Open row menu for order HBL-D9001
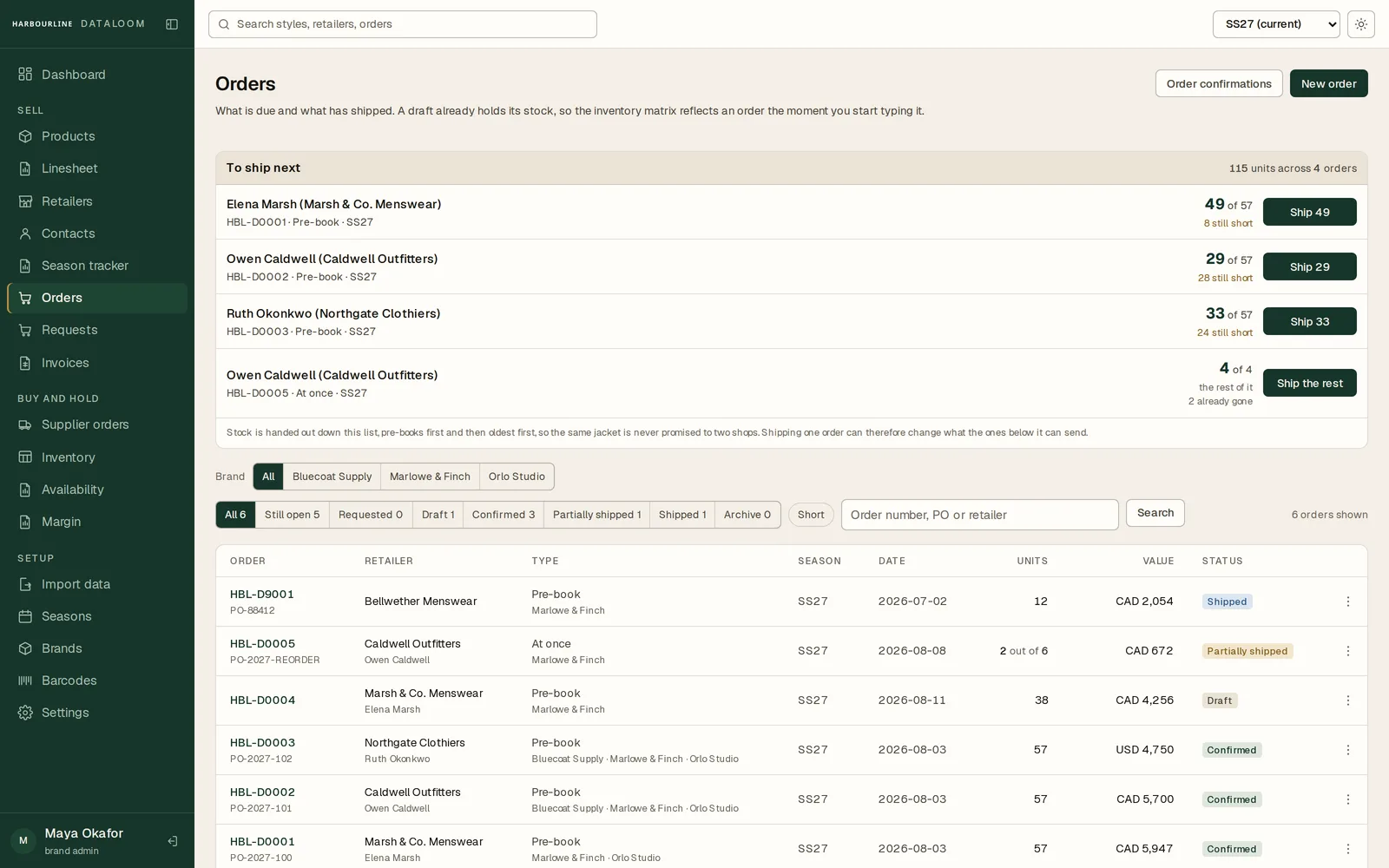Viewport: 1389px width, 868px height. [x=1347, y=602]
